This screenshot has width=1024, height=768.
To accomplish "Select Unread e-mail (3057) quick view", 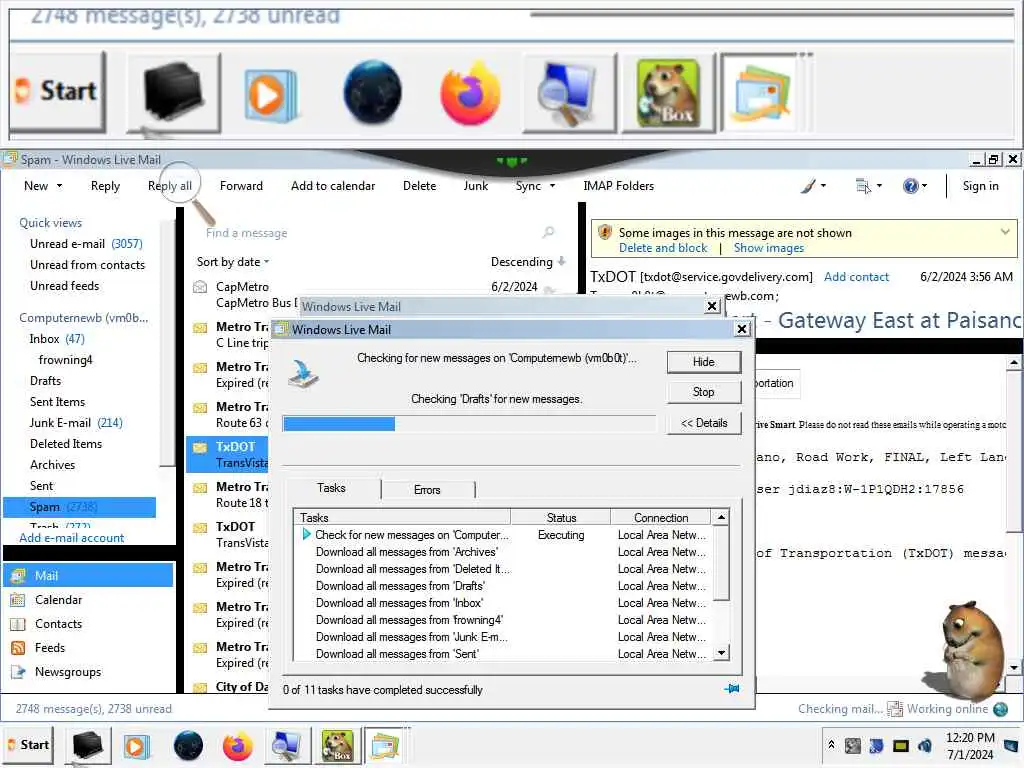I will click(x=86, y=244).
